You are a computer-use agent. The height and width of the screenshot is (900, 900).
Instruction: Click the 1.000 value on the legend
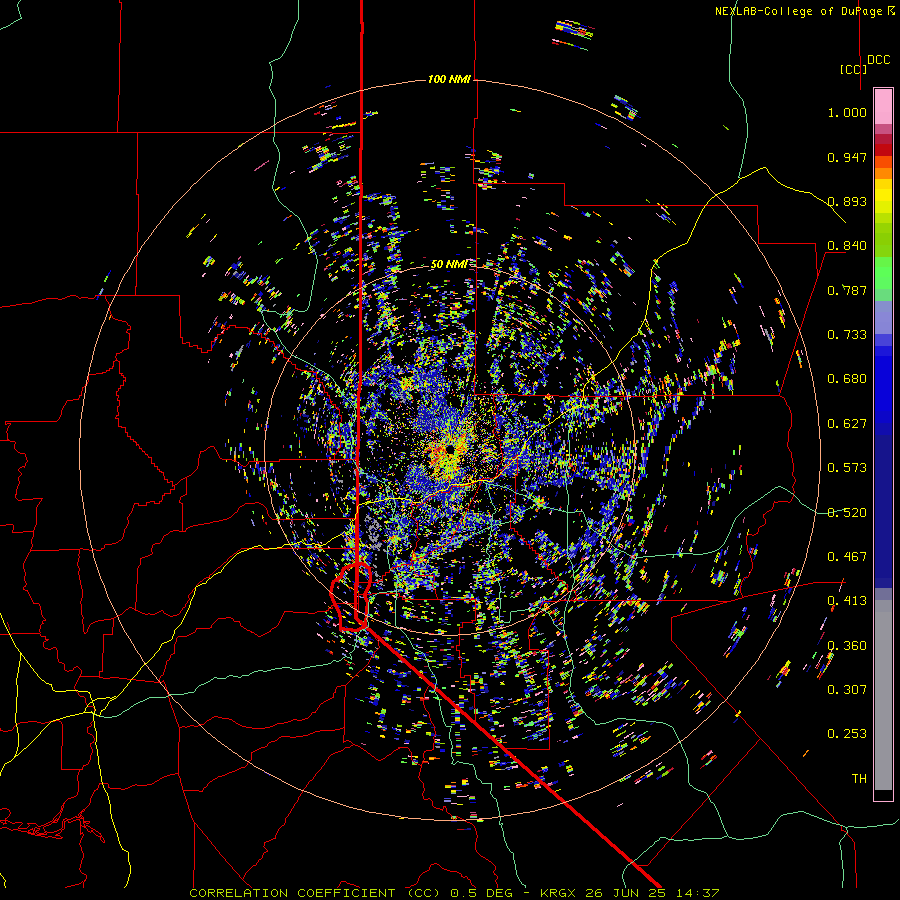847,112
